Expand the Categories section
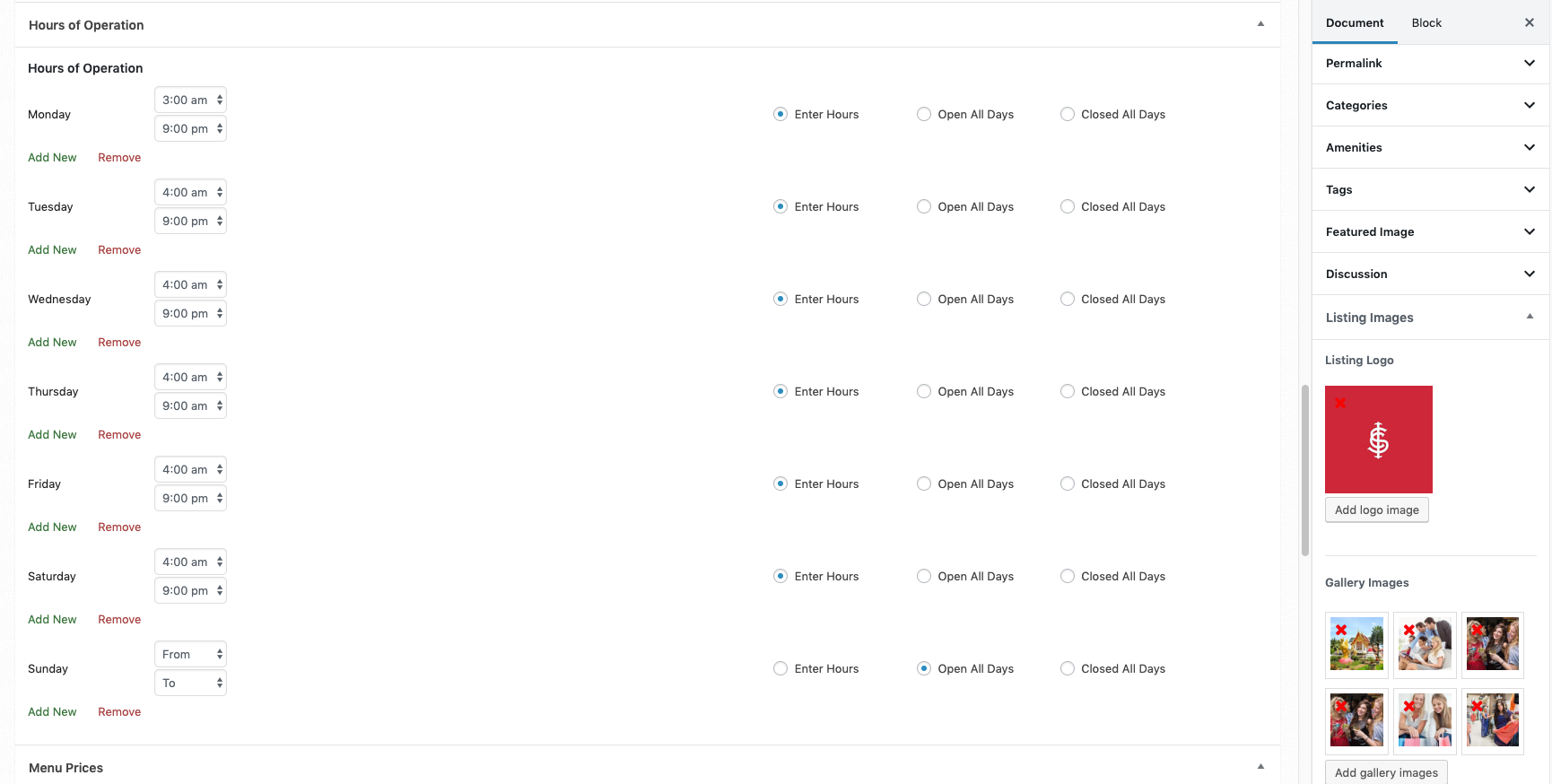Viewport: 1552px width, 784px height. [1430, 105]
